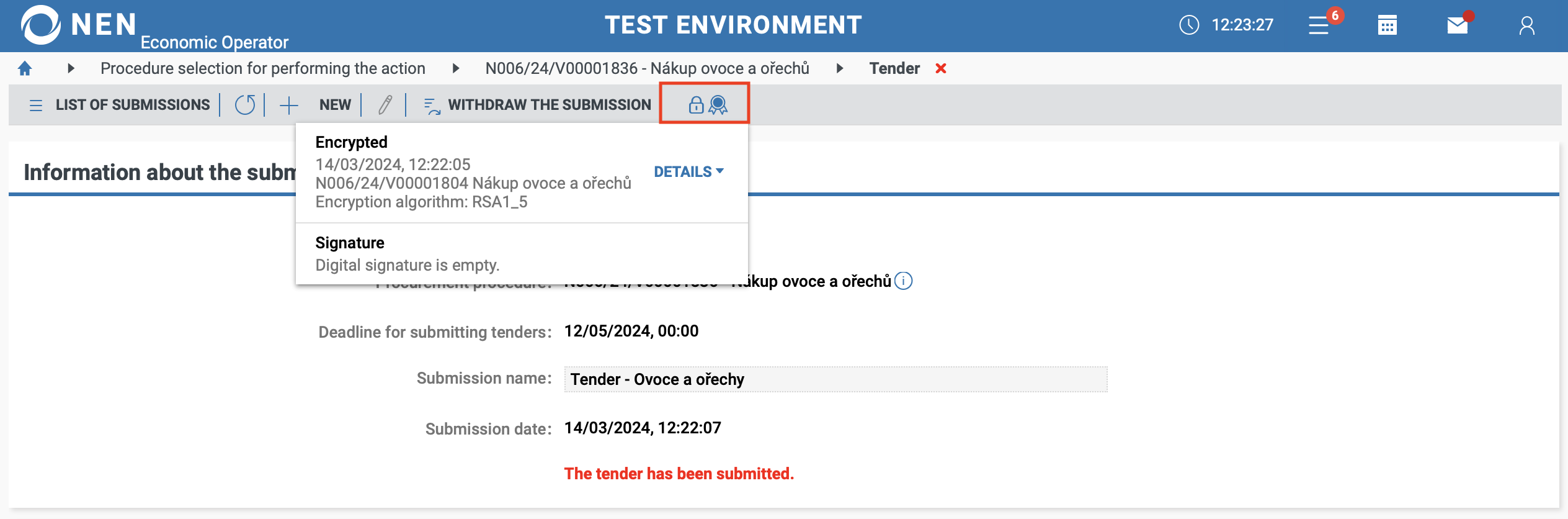The image size is (1568, 519).
Task: Click the Submission name input field
Action: pyautogui.click(x=835, y=379)
